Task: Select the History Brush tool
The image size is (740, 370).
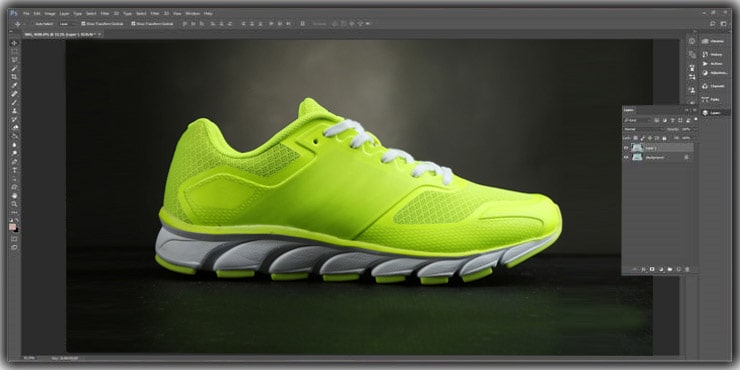Action: 14,119
